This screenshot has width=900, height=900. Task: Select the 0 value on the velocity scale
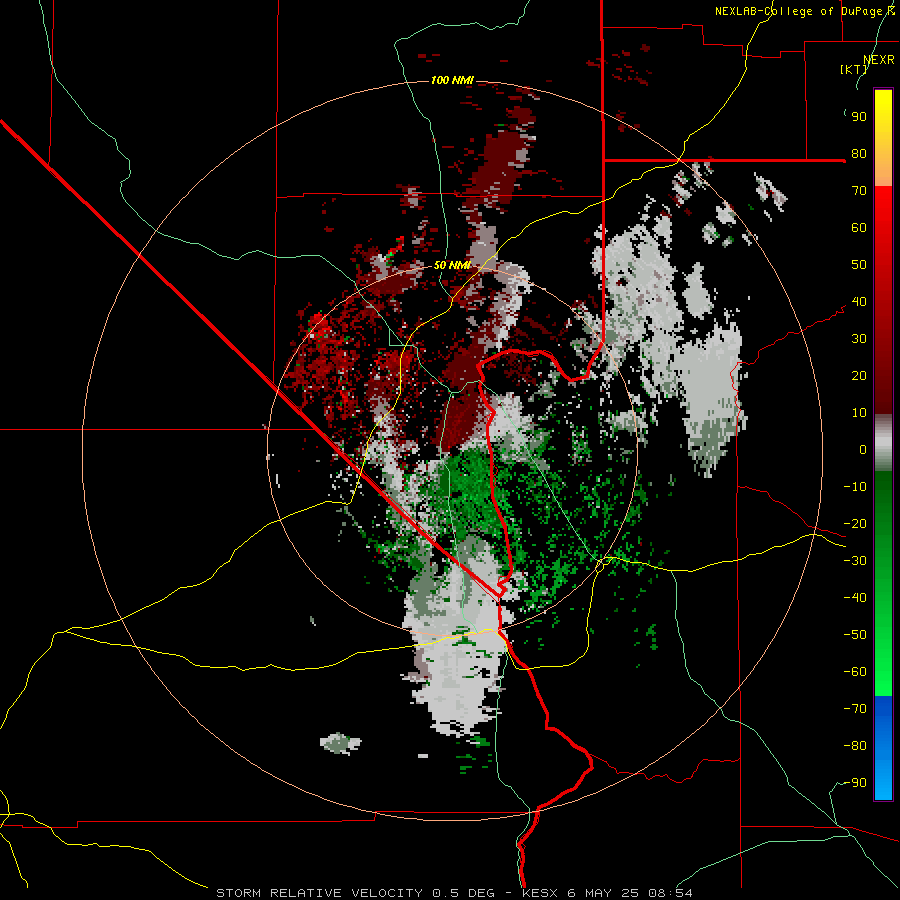(x=863, y=450)
